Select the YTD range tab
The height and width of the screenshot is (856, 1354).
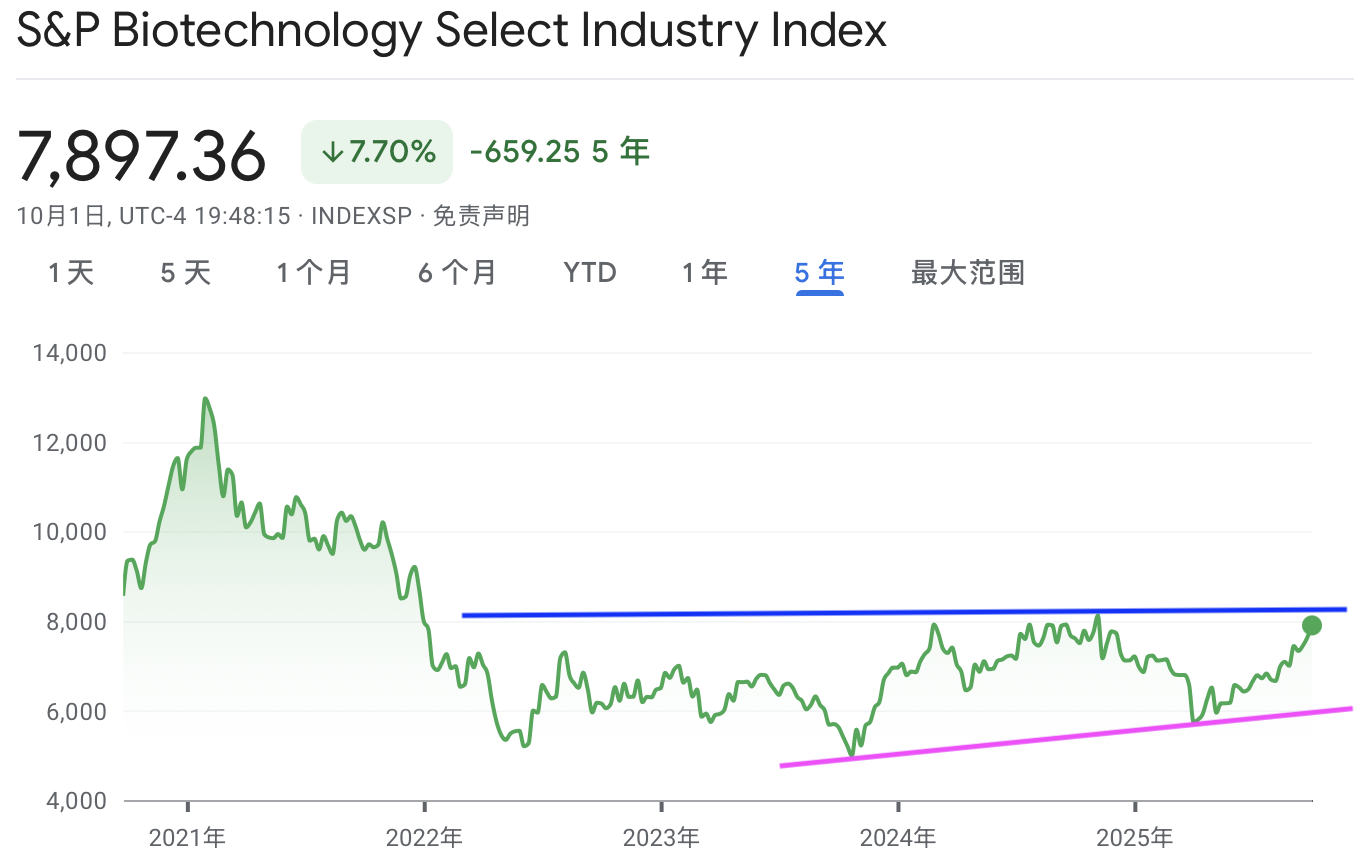coord(590,272)
